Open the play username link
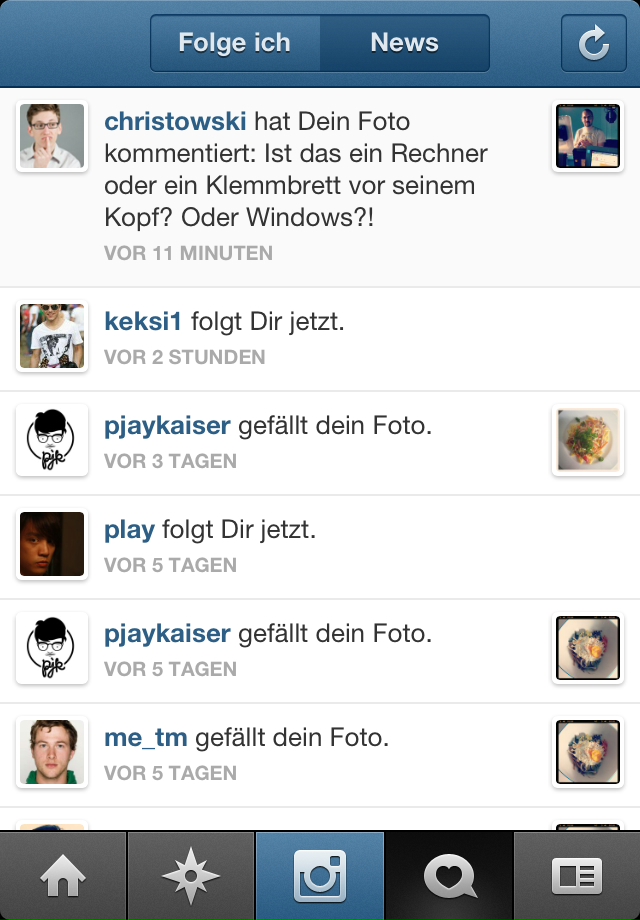This screenshot has width=640, height=920. [130, 530]
